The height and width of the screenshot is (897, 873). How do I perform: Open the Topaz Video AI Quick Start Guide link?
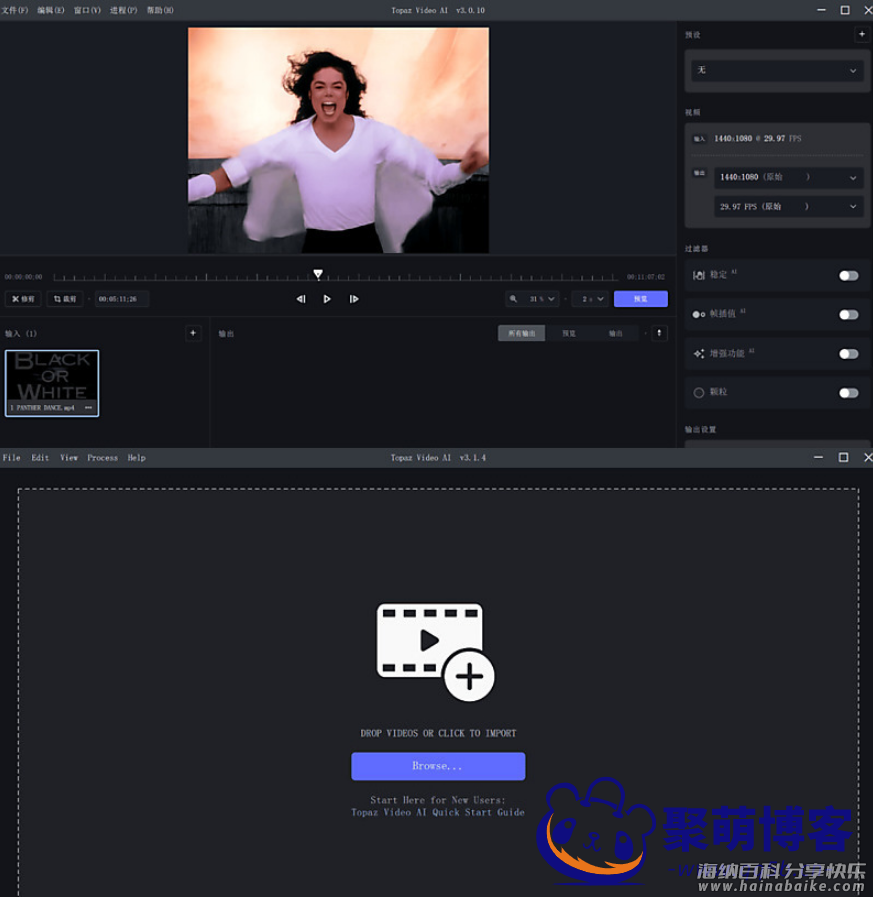(438, 812)
